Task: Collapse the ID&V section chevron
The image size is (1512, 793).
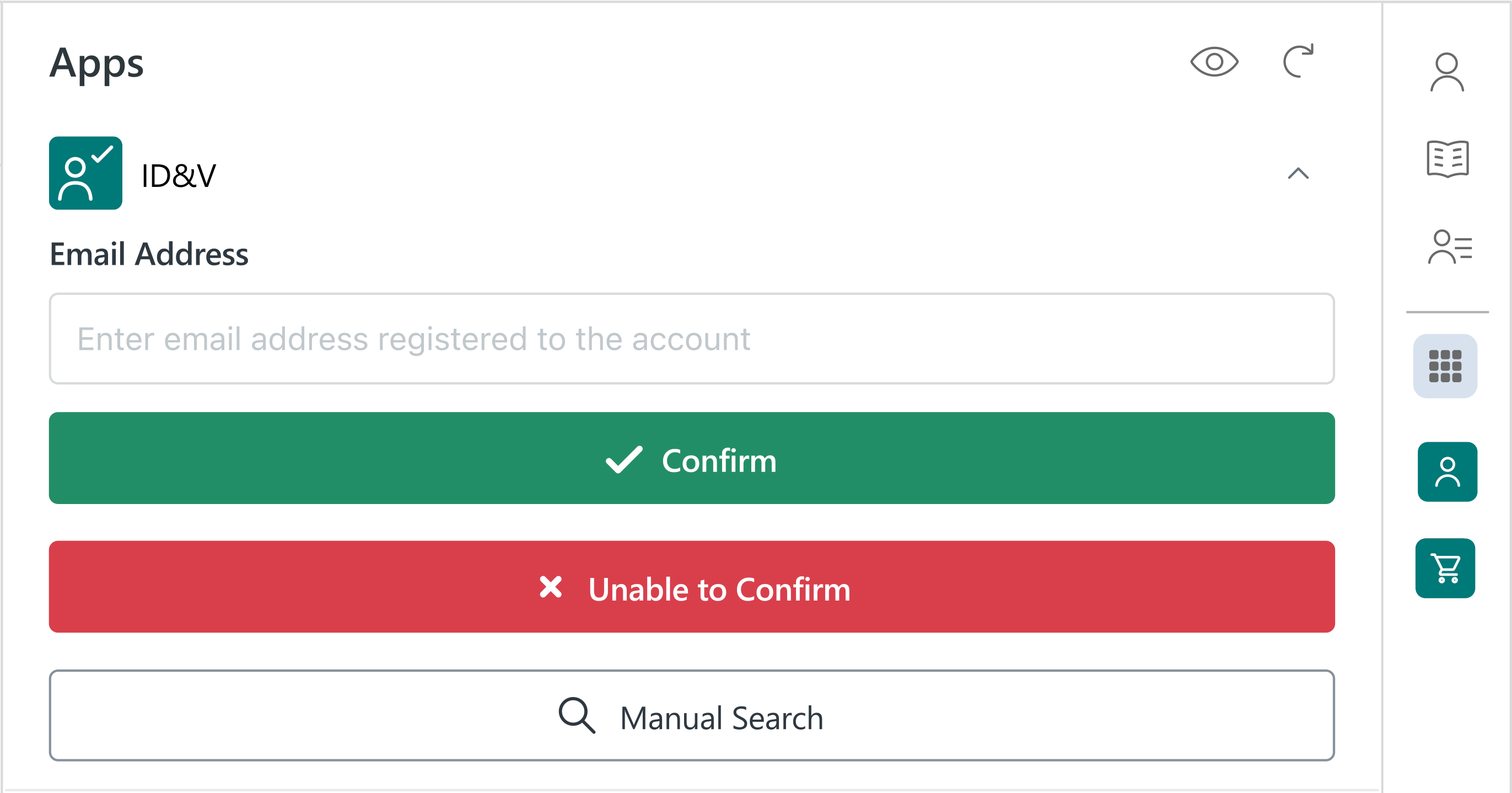Action: pyautogui.click(x=1298, y=173)
